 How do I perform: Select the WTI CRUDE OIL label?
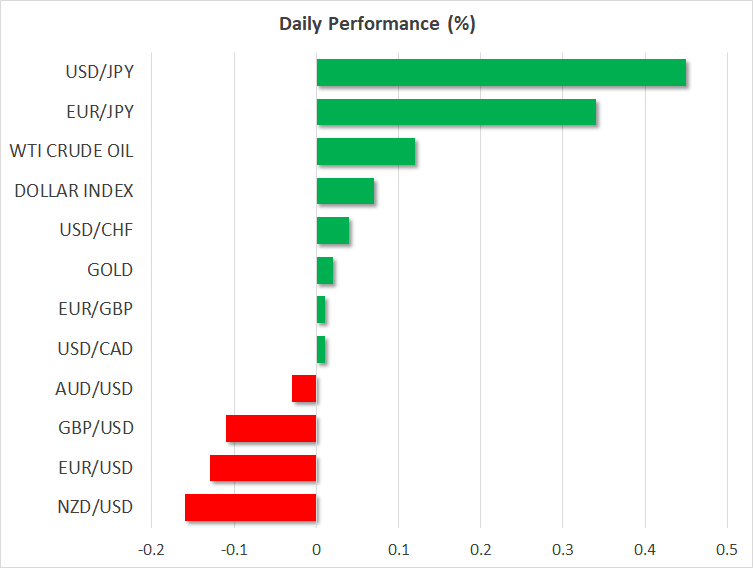pyautogui.click(x=71, y=152)
